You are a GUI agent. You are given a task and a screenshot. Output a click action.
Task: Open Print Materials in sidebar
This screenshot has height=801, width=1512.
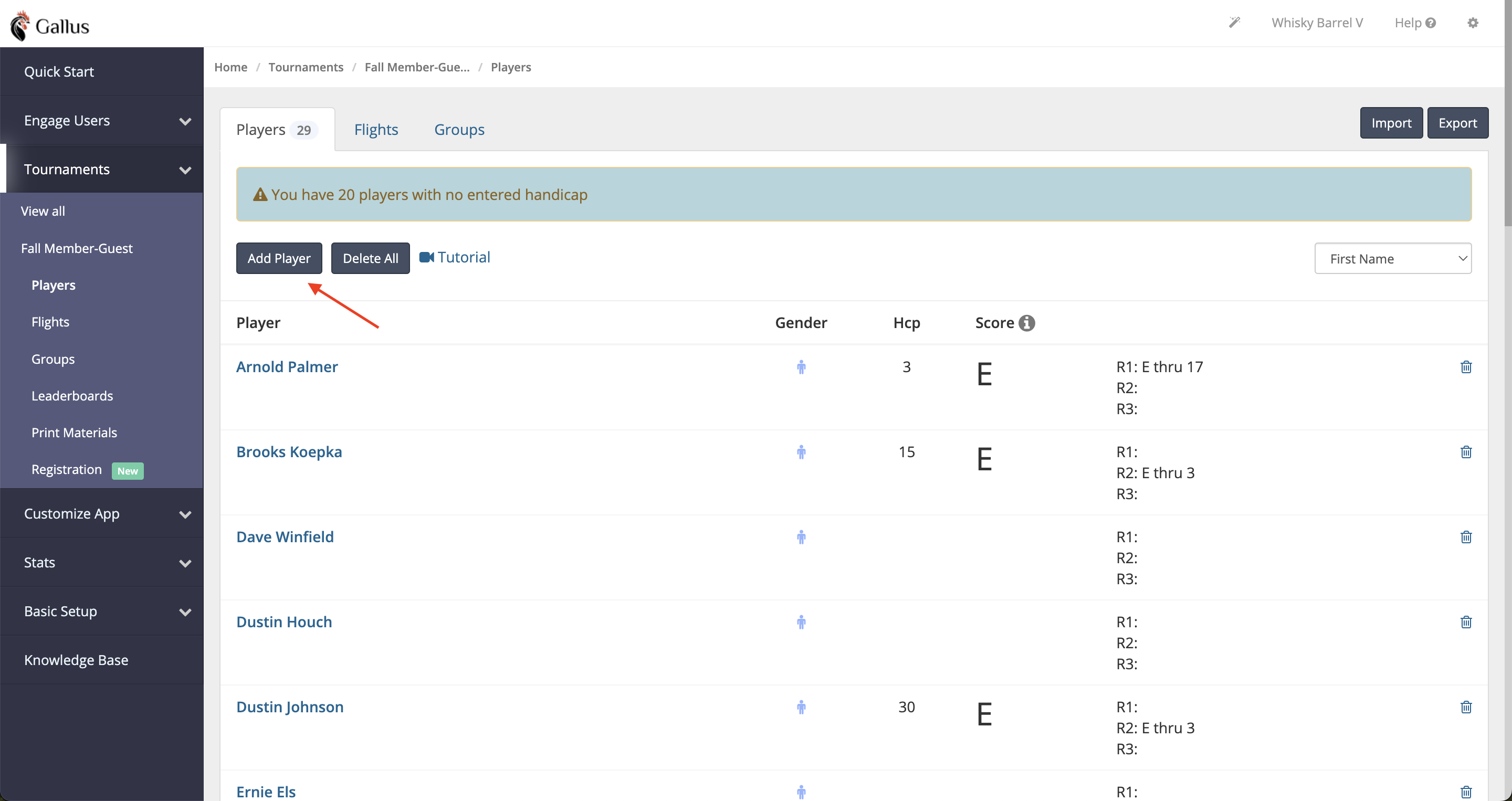[x=74, y=433]
